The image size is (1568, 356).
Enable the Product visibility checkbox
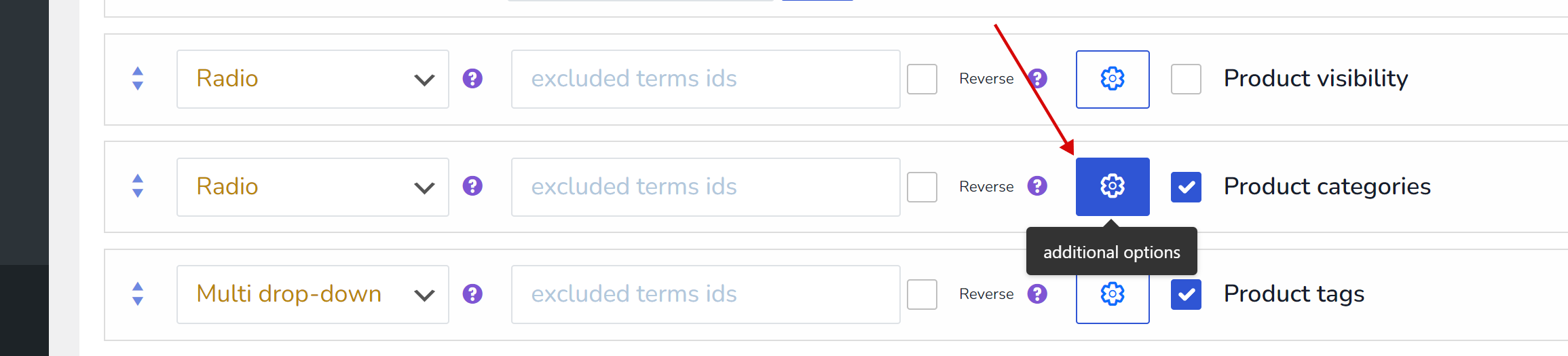coord(1186,79)
